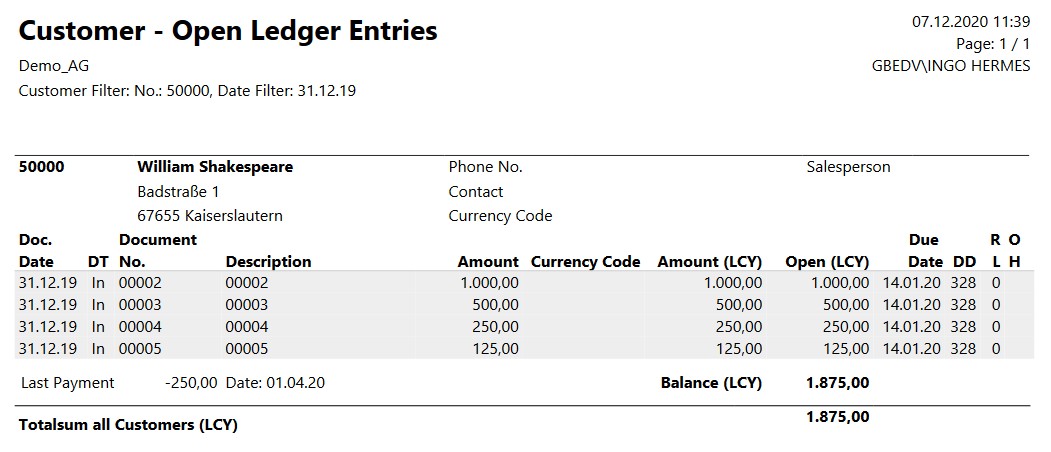This screenshot has width=1051, height=452.
Task: Select document number 00002 entry
Action: (x=140, y=283)
